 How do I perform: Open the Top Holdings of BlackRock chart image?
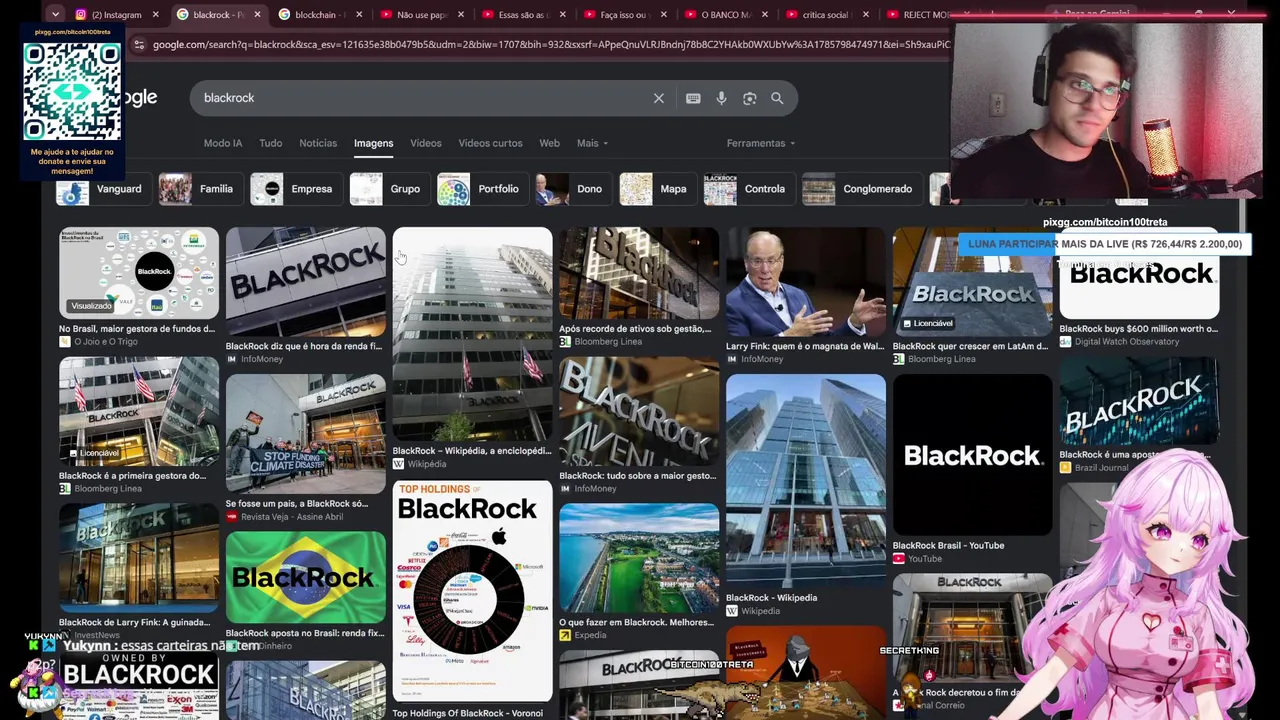(x=472, y=591)
